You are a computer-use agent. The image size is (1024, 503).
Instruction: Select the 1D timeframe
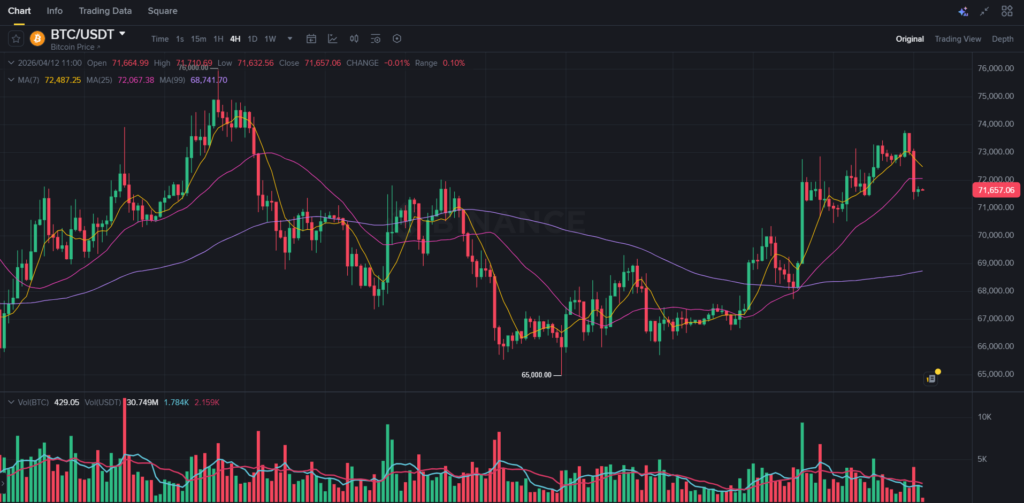pos(252,39)
